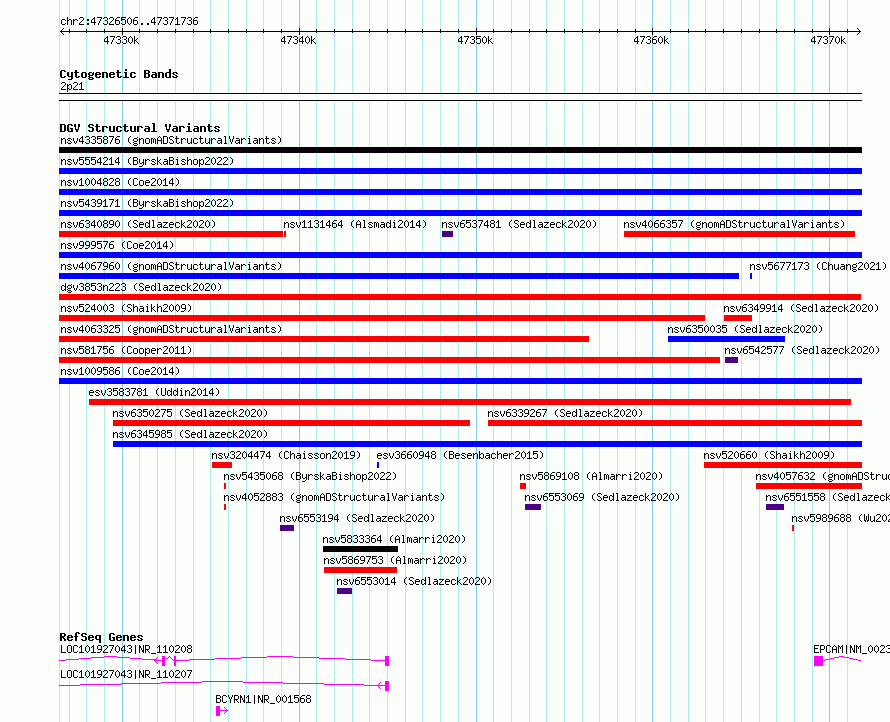The image size is (890, 722).
Task: Open the black nsv5833364 (Almarri2020) bar
Action: [x=360, y=549]
